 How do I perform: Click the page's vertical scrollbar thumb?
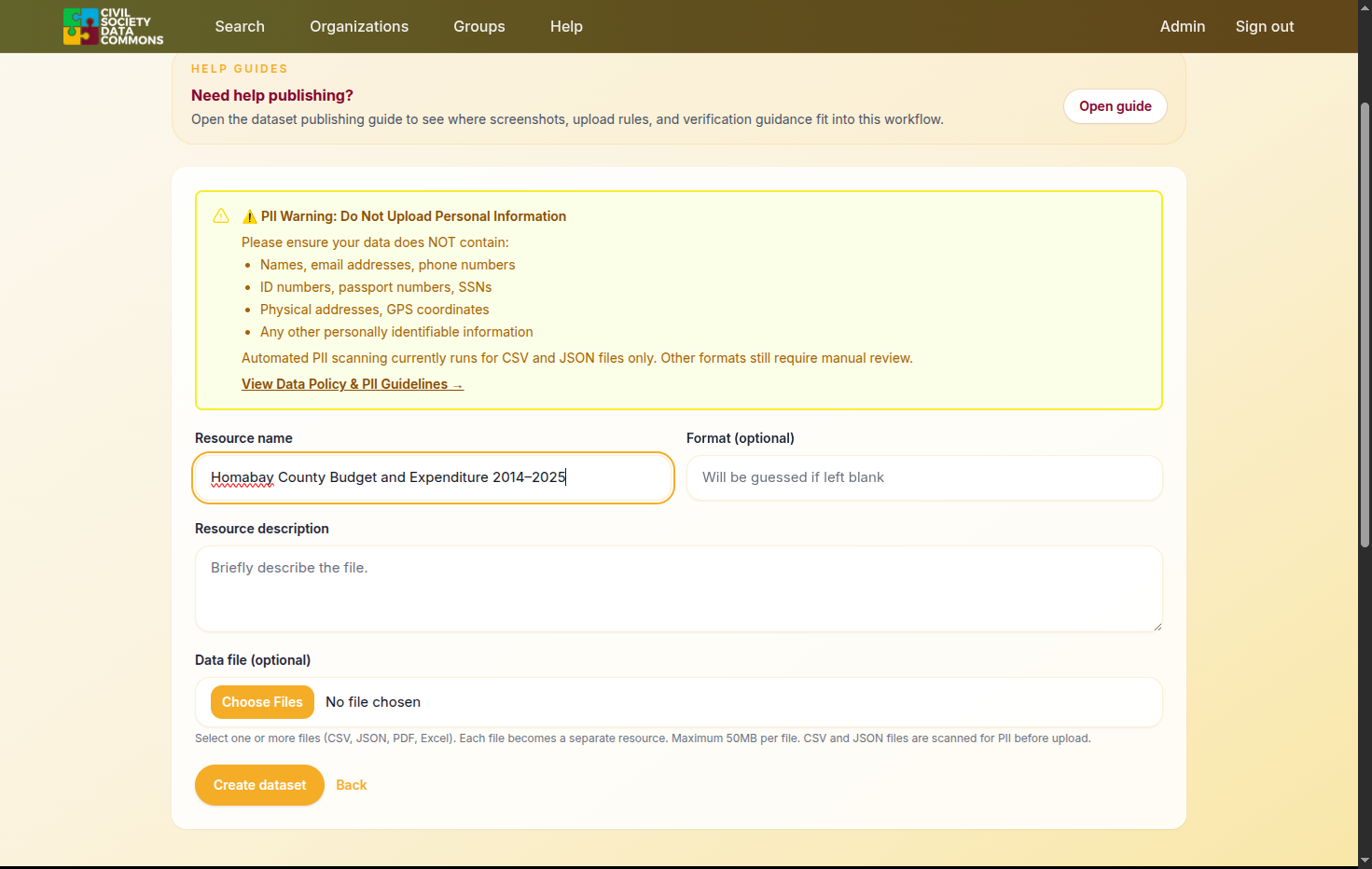coord(1365,324)
